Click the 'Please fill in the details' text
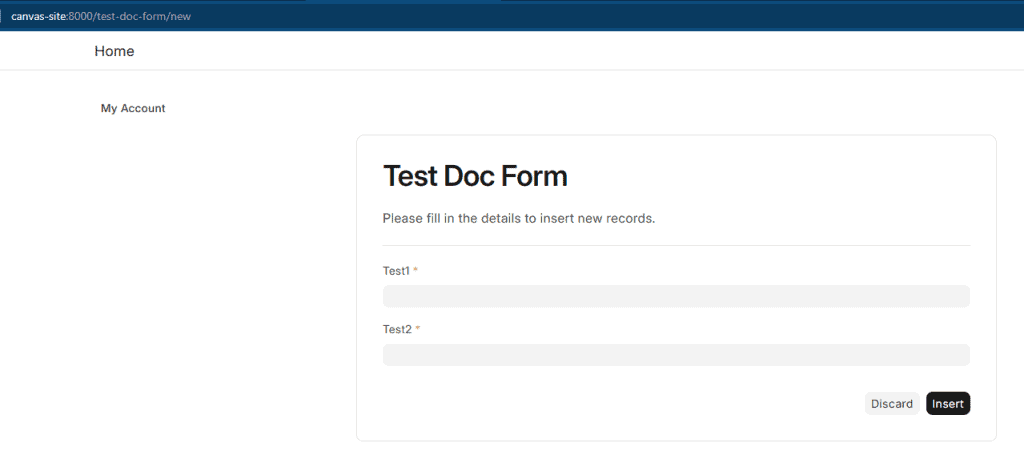 518,218
